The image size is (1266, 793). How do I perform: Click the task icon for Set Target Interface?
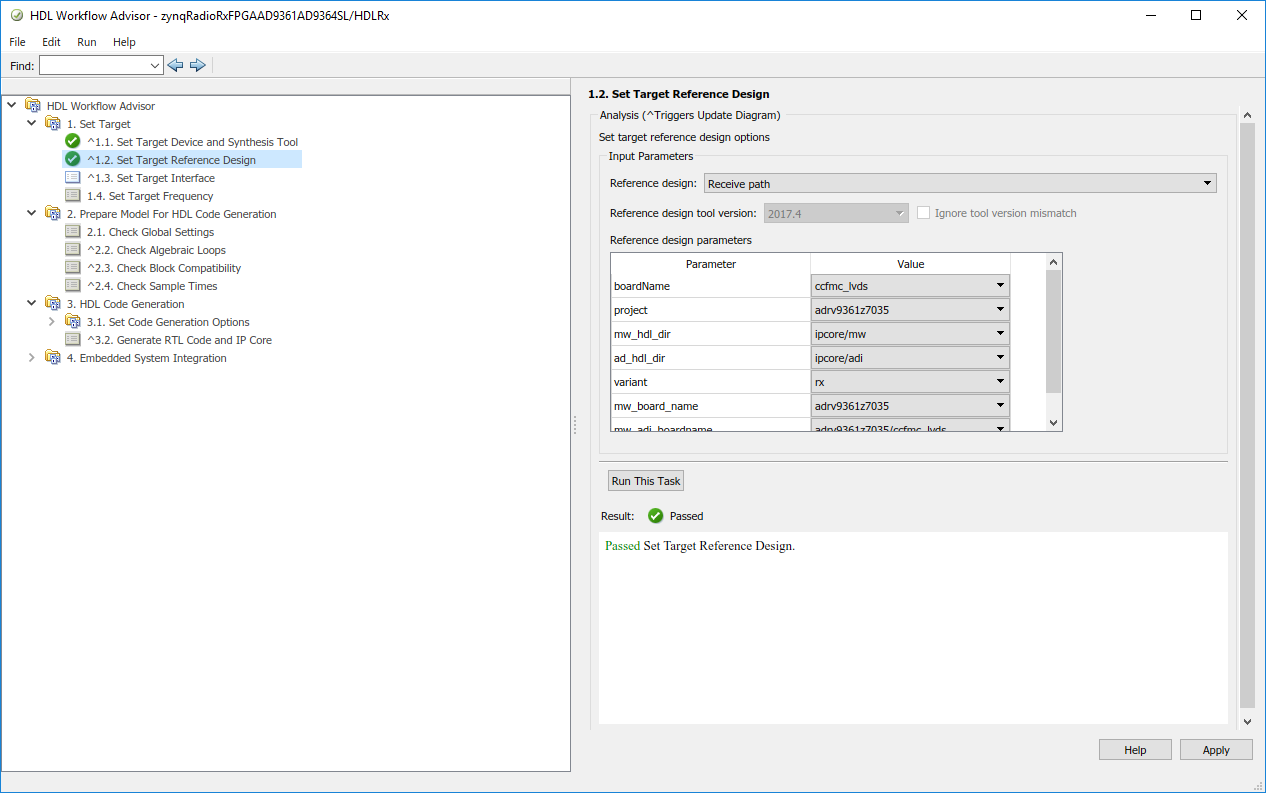[x=72, y=178]
